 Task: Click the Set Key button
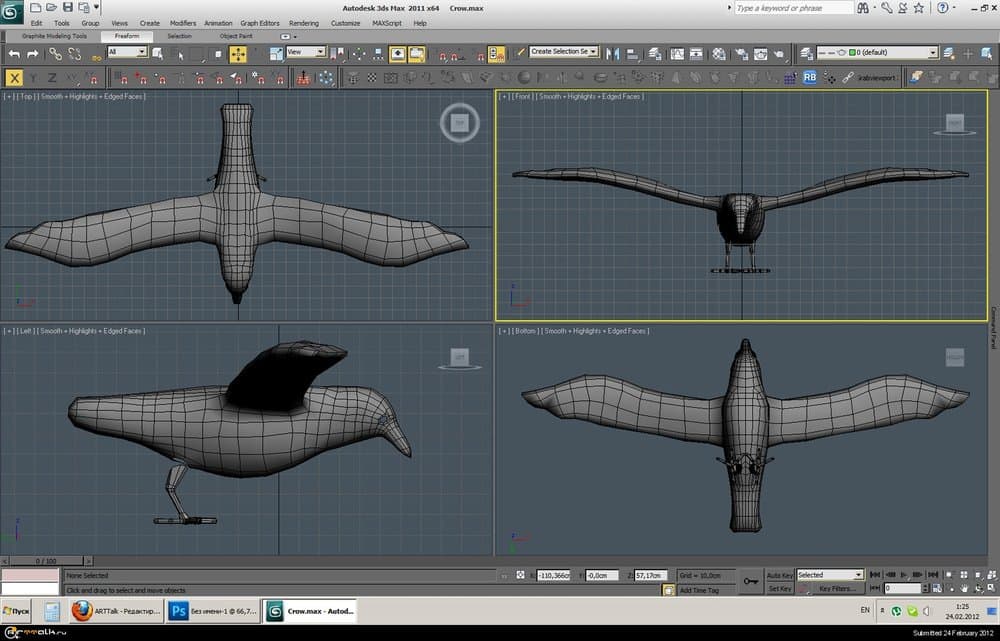click(x=780, y=589)
